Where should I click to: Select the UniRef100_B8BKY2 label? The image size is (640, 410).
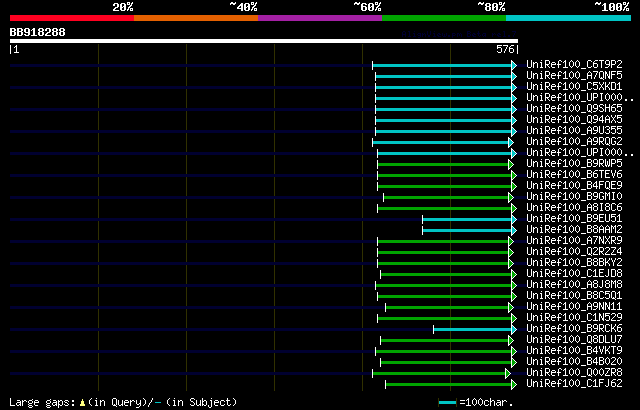tap(574, 263)
